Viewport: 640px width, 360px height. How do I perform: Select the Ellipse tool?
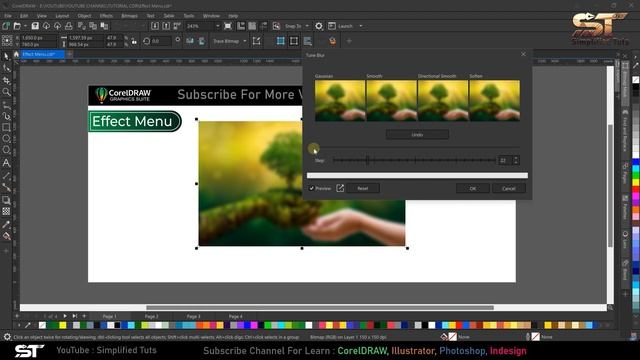click(x=6, y=139)
